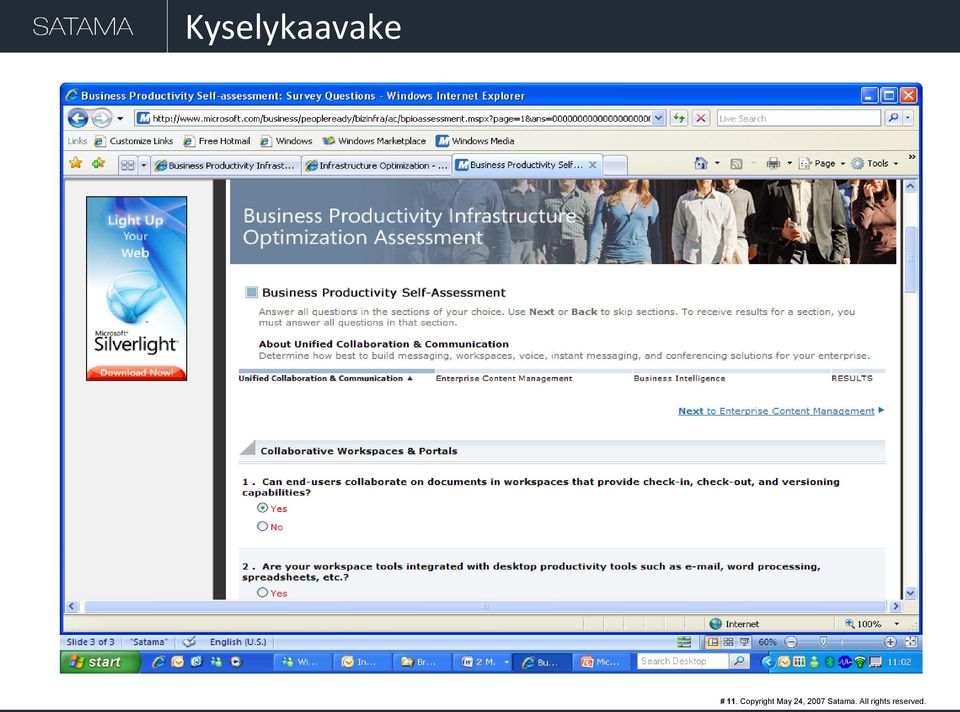Image resolution: width=960 pixels, height=712 pixels.
Task: Open Quick Tabs grid view icon
Action: (x=127, y=165)
